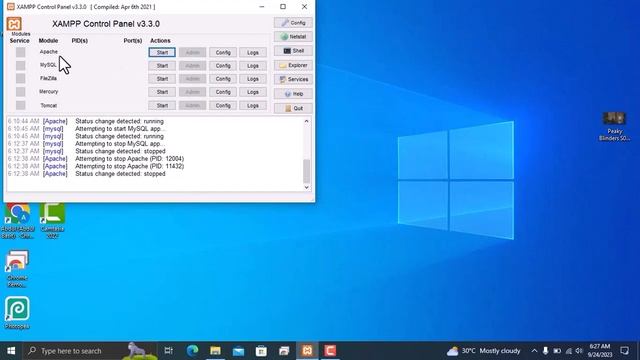Open the notification center icon

pyautogui.click(x=624, y=351)
